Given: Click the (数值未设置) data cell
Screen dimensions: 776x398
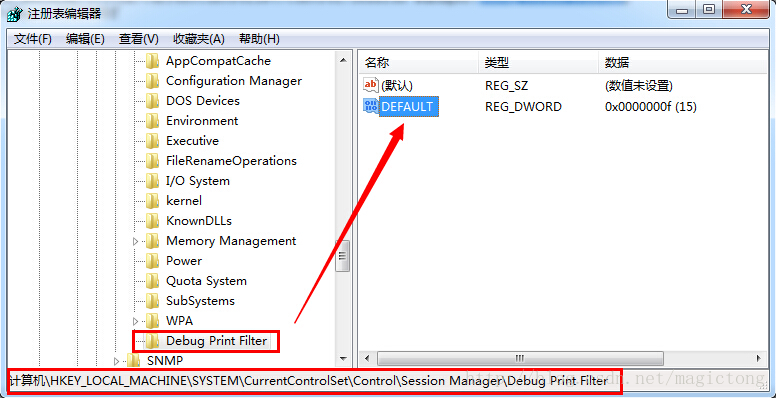Looking at the screenshot, I should pyautogui.click(x=638, y=86).
